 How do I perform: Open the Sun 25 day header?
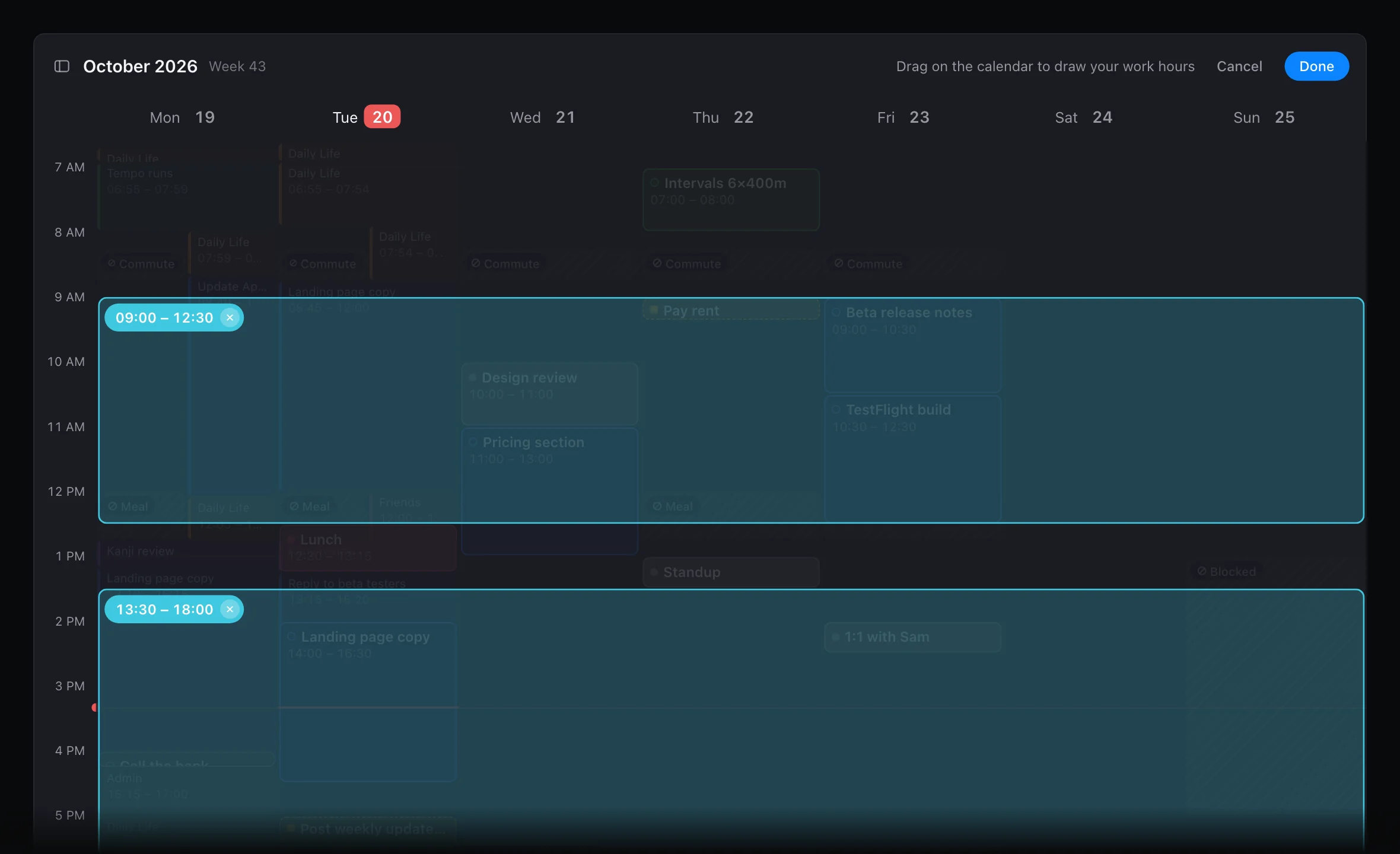(1264, 117)
